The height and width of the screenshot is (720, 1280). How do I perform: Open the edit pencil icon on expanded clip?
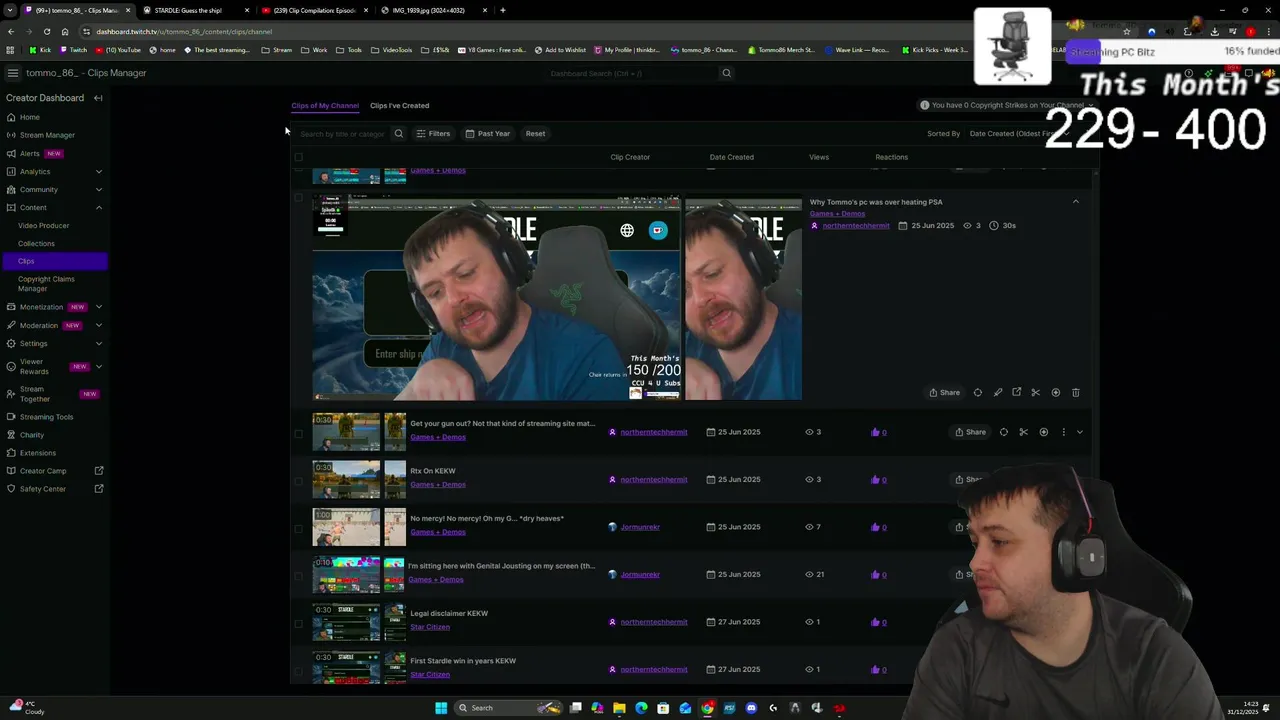click(997, 392)
